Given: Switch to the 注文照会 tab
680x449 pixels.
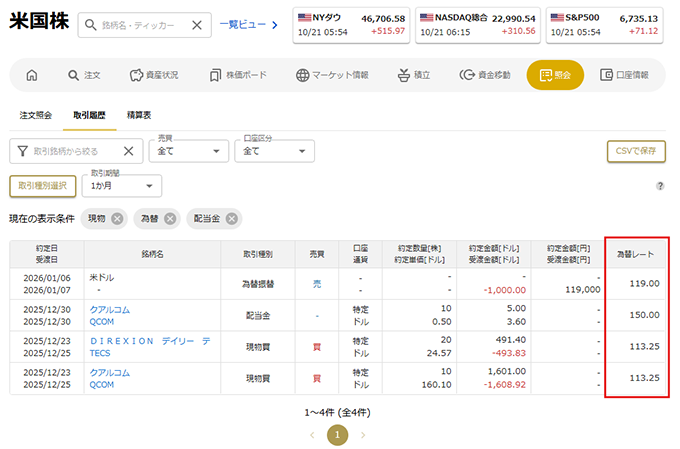Looking at the screenshot, I should [36, 116].
